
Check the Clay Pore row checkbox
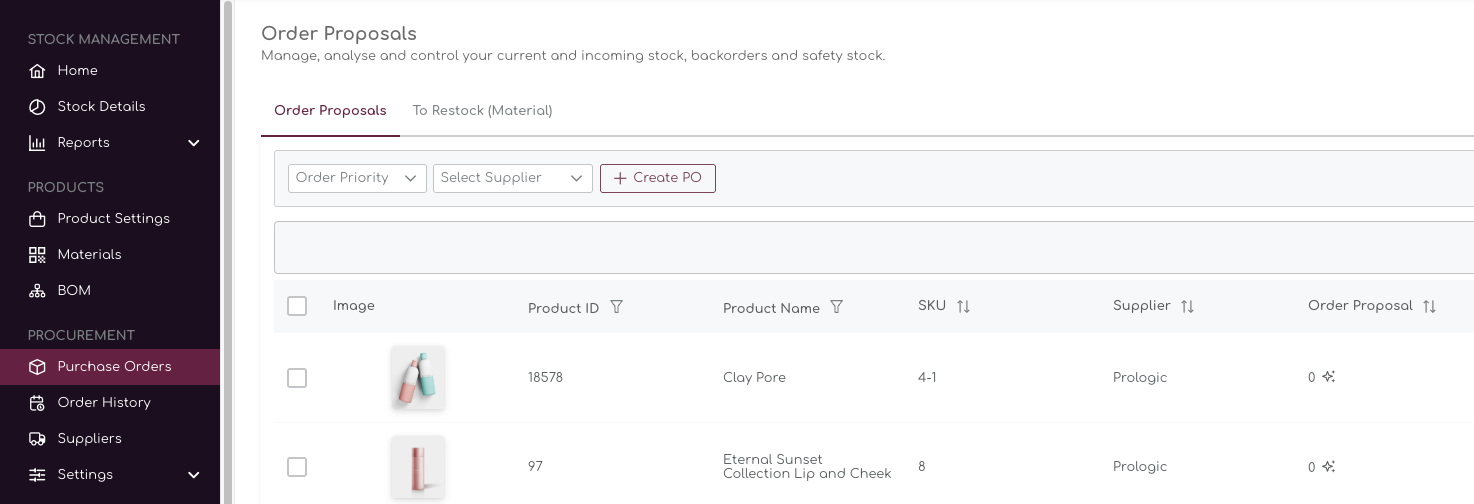[x=297, y=378]
